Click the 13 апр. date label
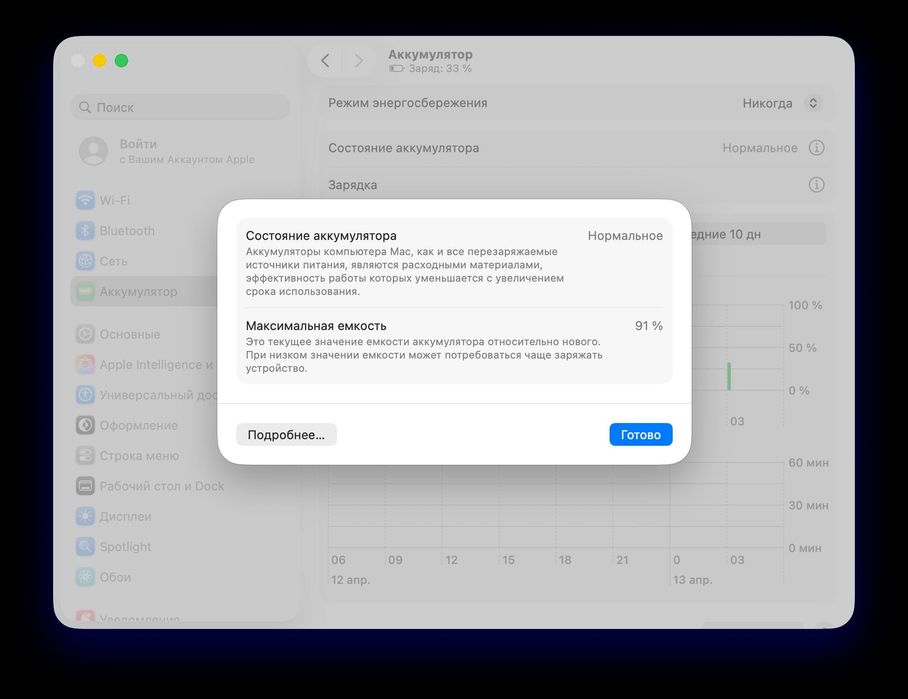Screen dimensions: 908x699 click(x=693, y=580)
